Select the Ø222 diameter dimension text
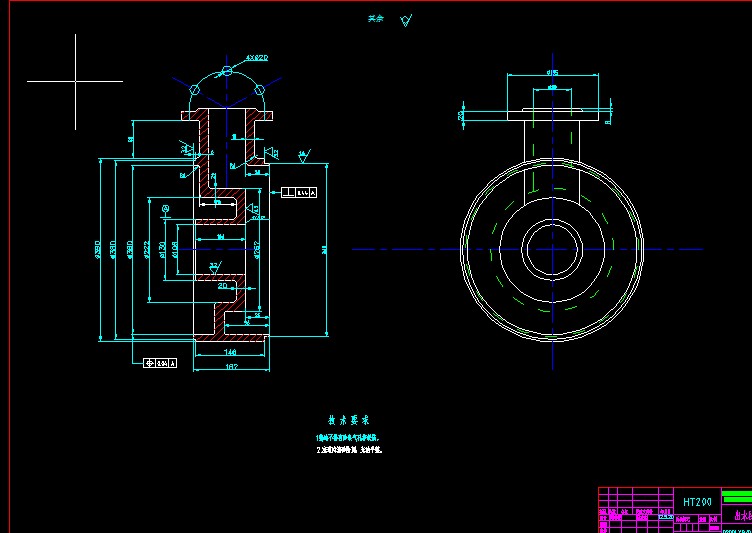Screen dimensions: 752x533 coord(146,249)
